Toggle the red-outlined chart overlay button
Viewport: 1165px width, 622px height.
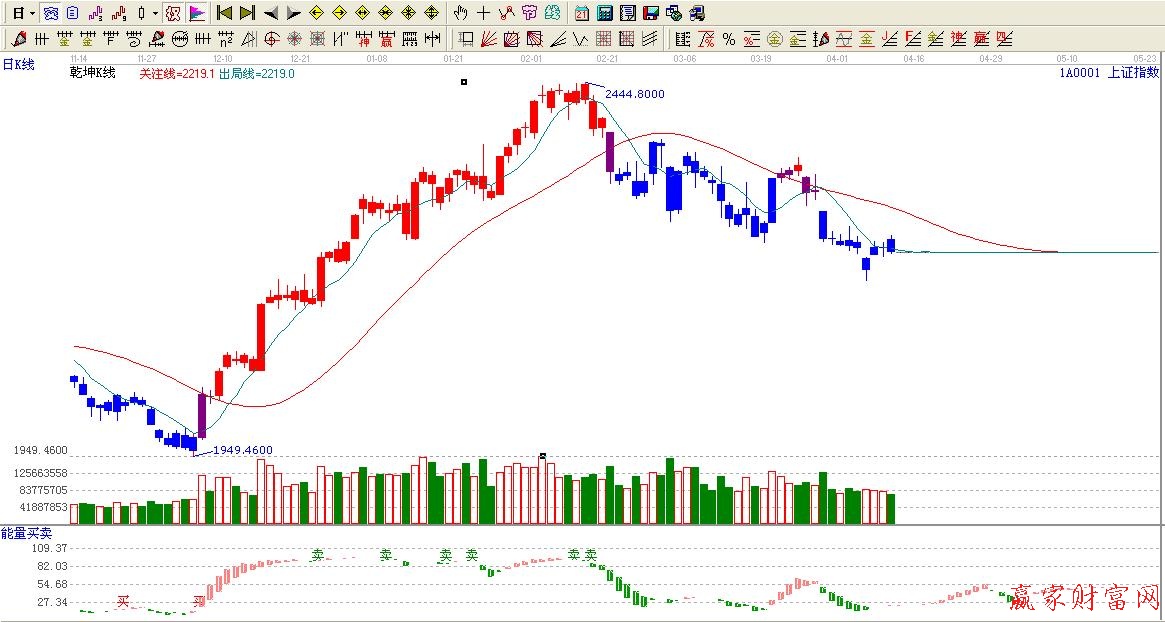tap(172, 13)
